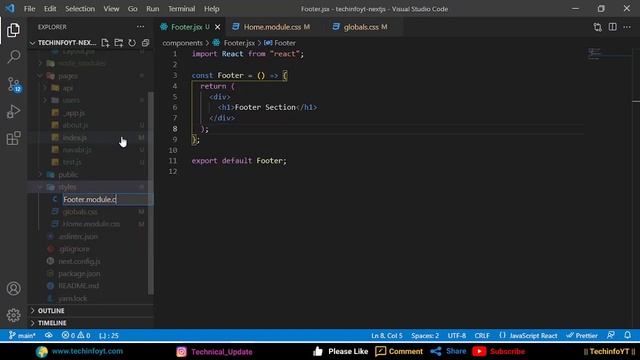Change end of line via CRLF

(482, 336)
